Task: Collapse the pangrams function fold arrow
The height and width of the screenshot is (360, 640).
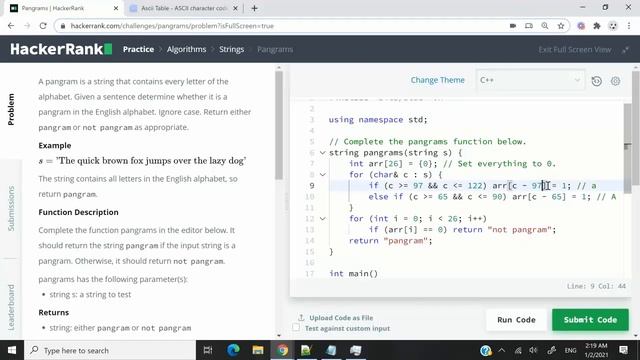Action: tap(322, 153)
